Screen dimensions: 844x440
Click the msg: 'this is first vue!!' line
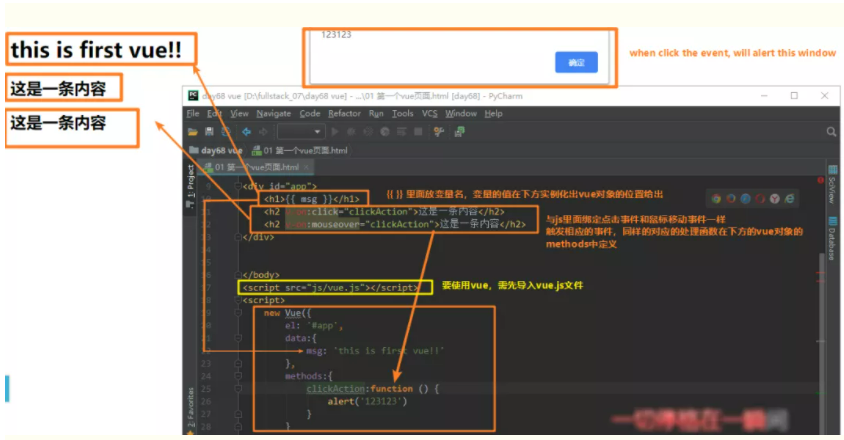375,351
